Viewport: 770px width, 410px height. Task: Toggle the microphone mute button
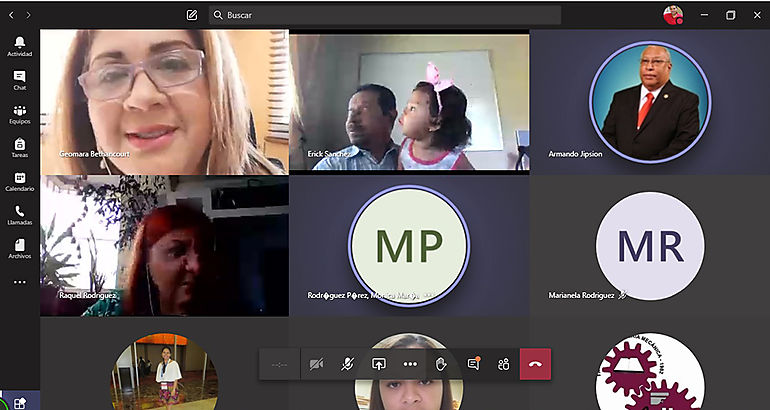click(x=348, y=364)
